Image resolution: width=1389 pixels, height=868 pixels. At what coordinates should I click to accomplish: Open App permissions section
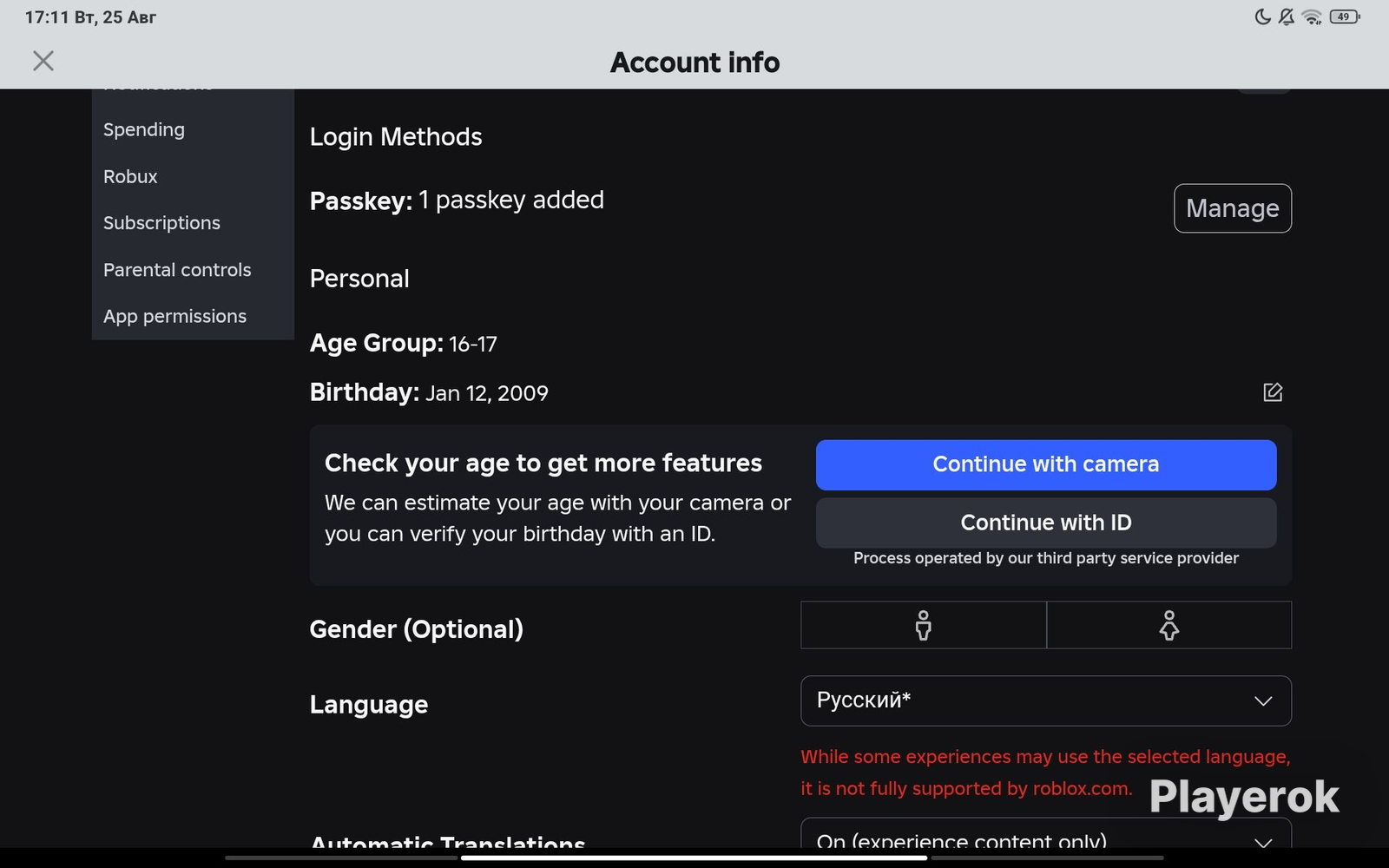click(x=174, y=317)
